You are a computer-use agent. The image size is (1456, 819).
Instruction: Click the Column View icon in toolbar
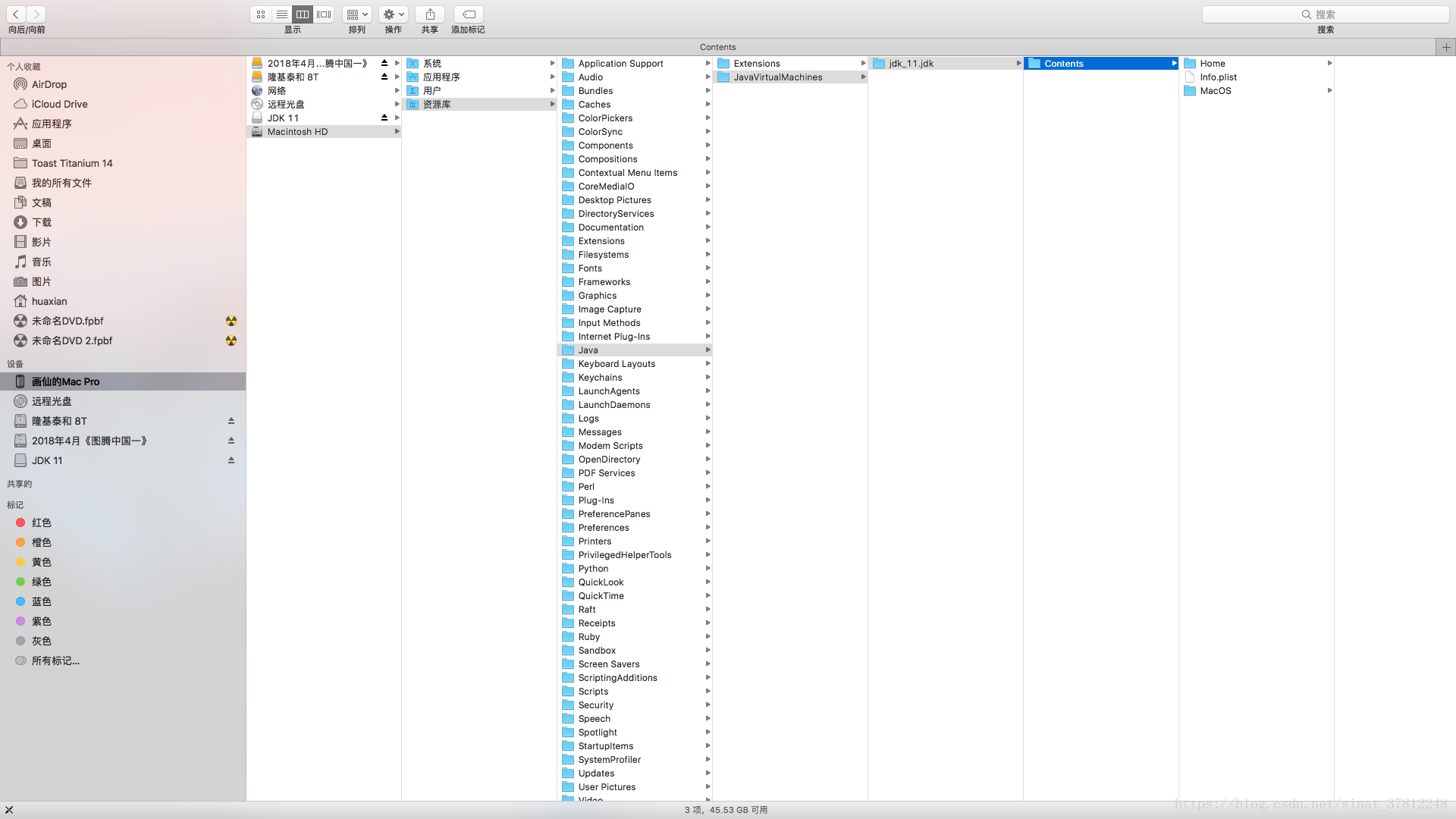click(x=300, y=14)
